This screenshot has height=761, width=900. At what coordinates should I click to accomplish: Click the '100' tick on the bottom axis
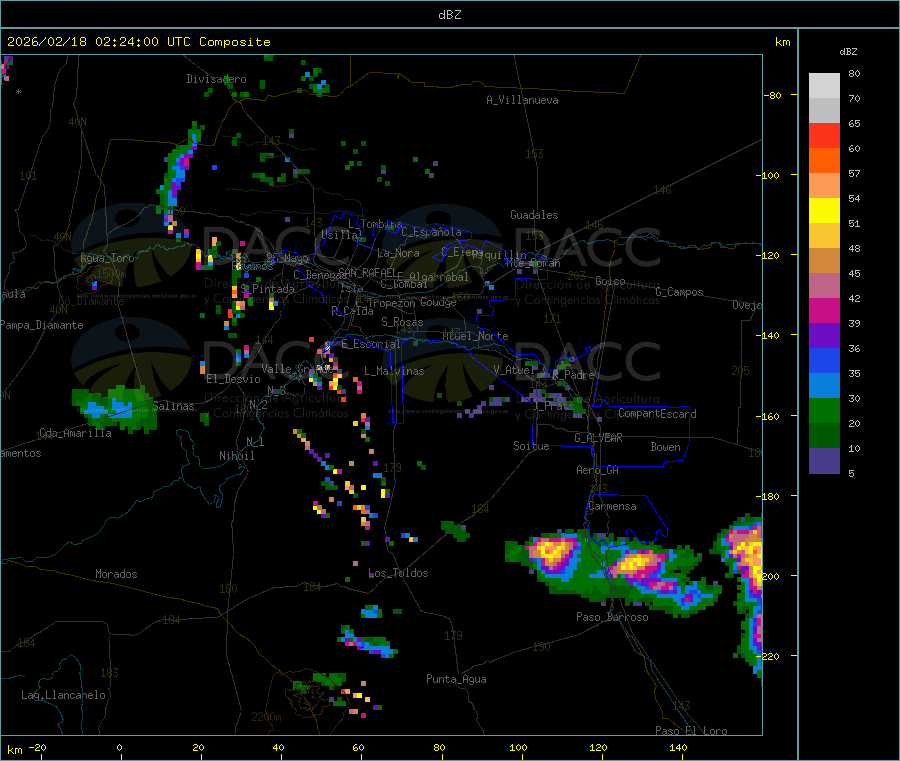pyautogui.click(x=518, y=747)
